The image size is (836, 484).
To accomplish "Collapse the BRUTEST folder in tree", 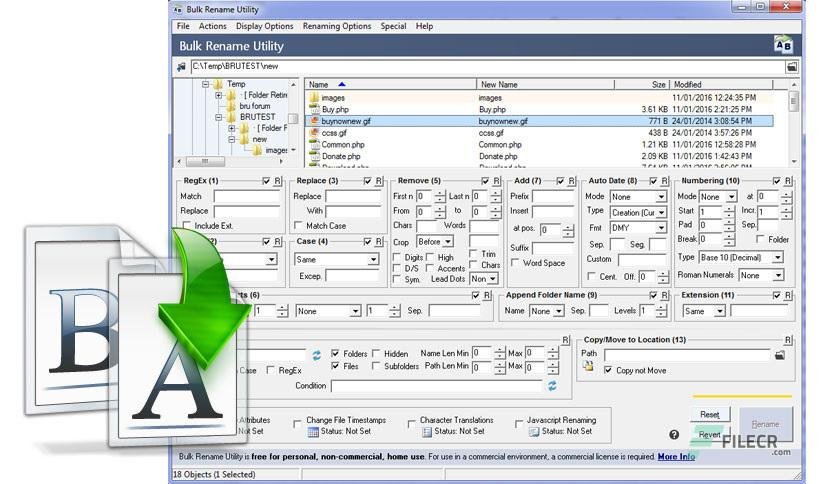I will 219,117.
